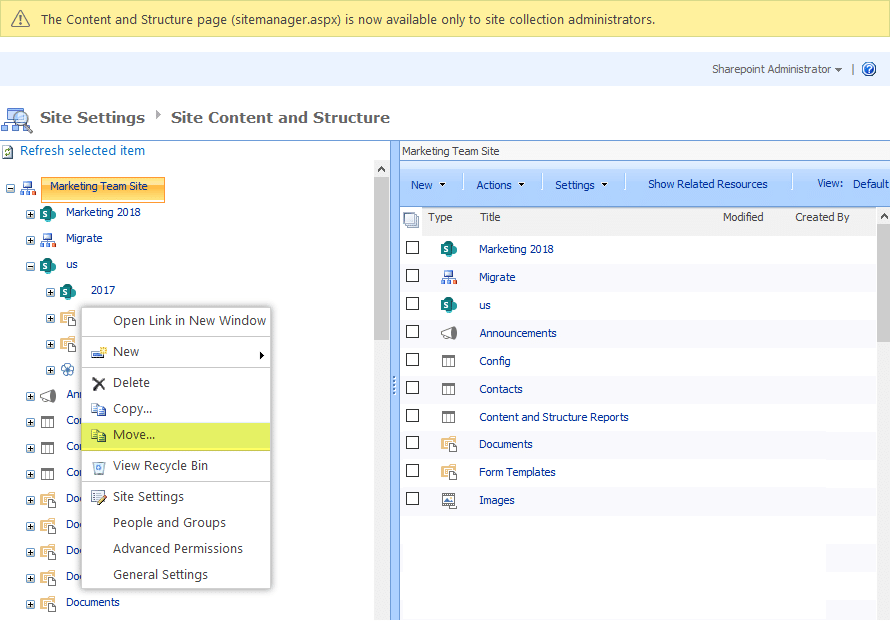Open the Content and Structure Reports link
Screen dimensions: 890x621
[553, 417]
